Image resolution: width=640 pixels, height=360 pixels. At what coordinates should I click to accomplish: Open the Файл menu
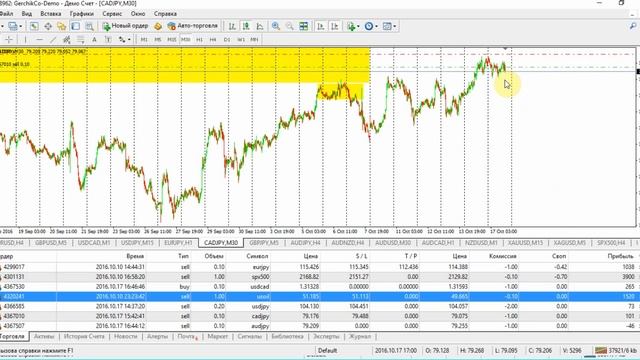(7, 13)
